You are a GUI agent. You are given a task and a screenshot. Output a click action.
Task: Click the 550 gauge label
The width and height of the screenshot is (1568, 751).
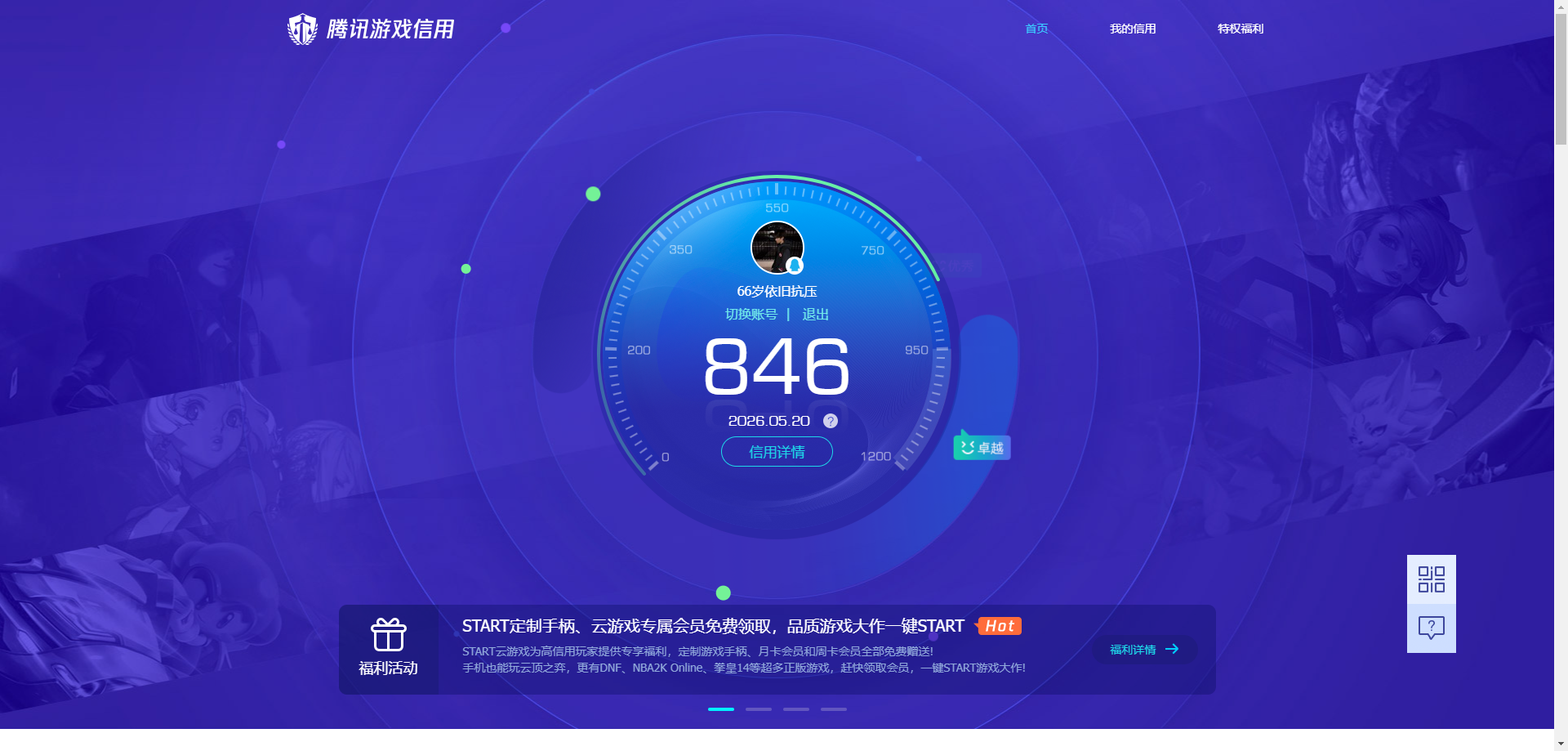pyautogui.click(x=777, y=208)
